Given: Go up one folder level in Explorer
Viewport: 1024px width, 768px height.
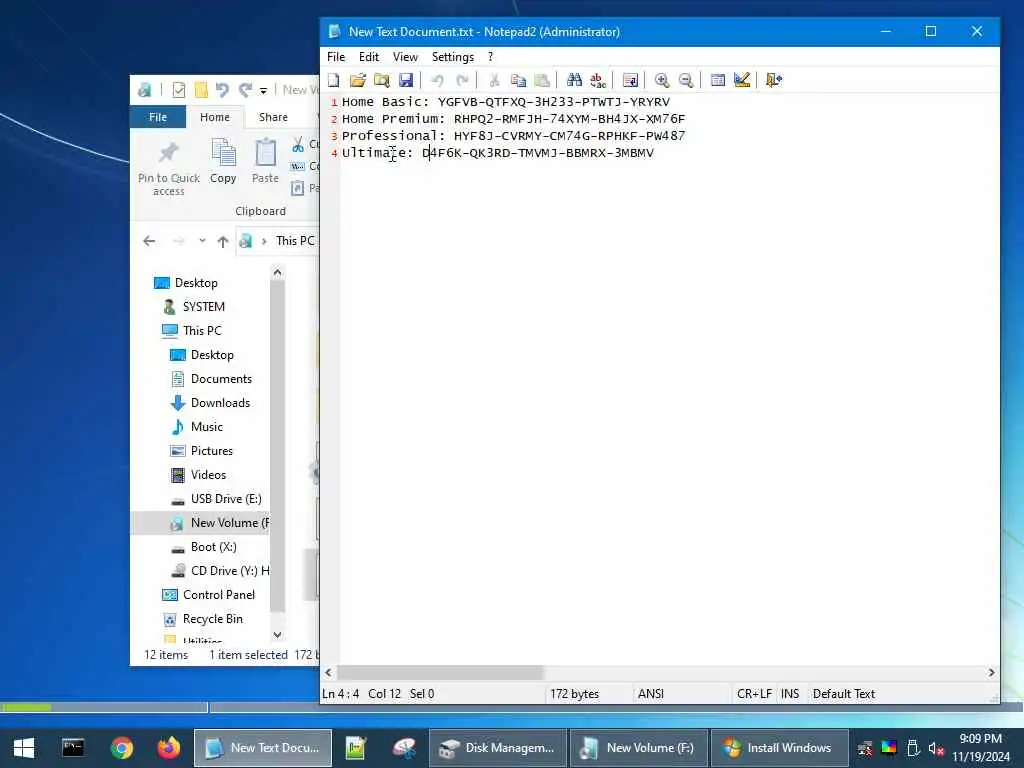Looking at the screenshot, I should [x=223, y=242].
